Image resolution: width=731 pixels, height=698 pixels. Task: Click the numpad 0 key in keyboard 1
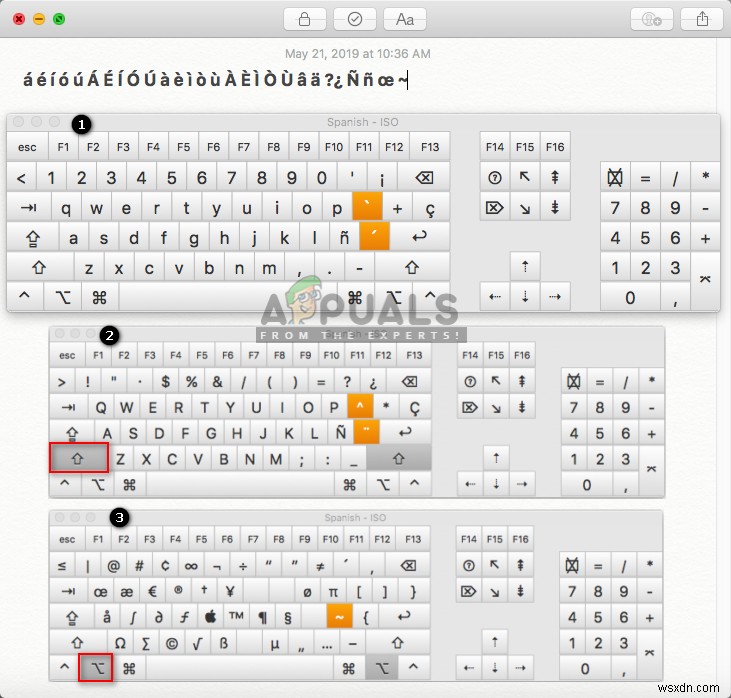pos(630,297)
